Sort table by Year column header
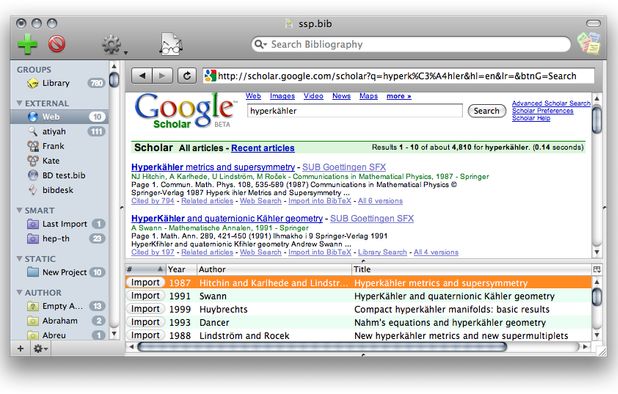618x394 pixels. pyautogui.click(x=181, y=269)
